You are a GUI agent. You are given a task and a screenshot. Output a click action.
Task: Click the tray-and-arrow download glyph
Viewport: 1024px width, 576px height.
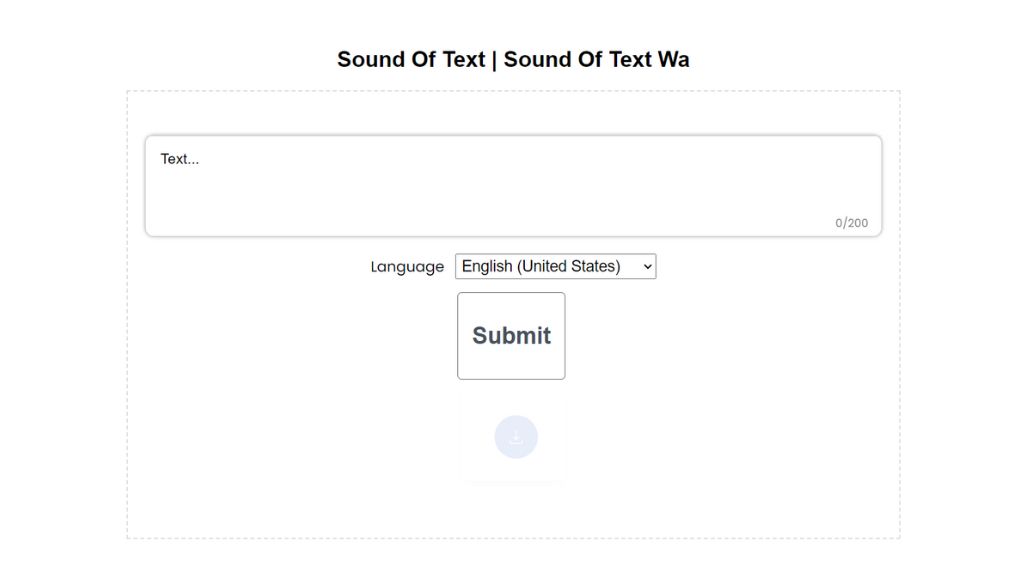click(x=516, y=437)
